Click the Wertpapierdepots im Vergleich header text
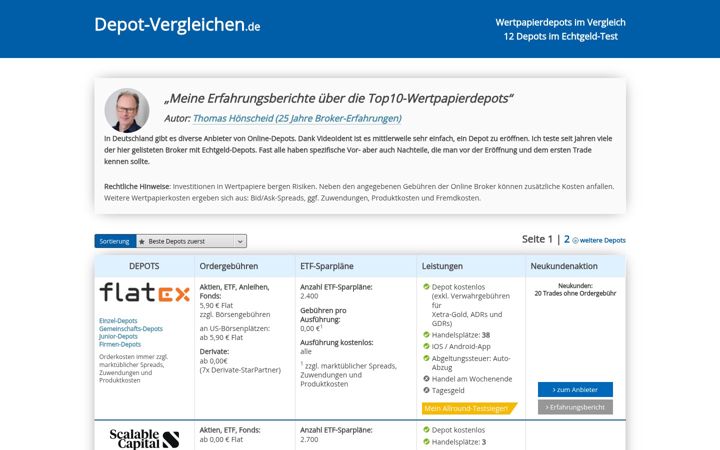Image resolution: width=720 pixels, height=450 pixels. [x=560, y=22]
